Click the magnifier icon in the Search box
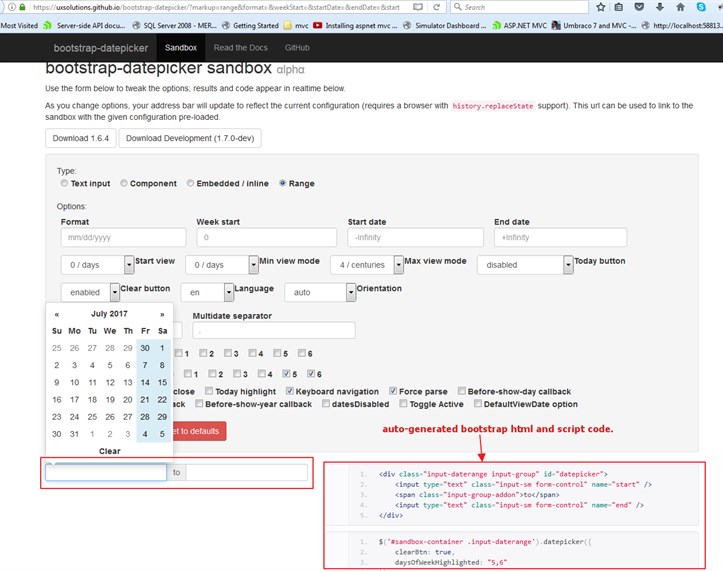 [457, 7]
